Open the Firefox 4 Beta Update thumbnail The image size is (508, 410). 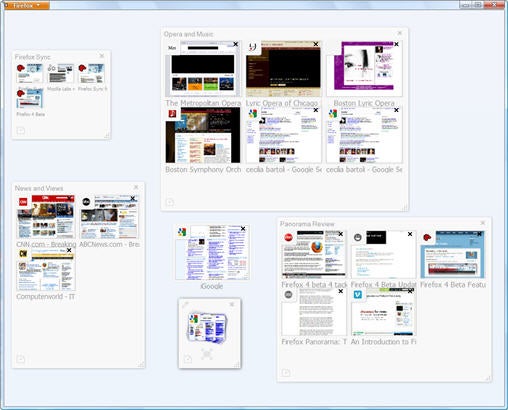[383, 254]
